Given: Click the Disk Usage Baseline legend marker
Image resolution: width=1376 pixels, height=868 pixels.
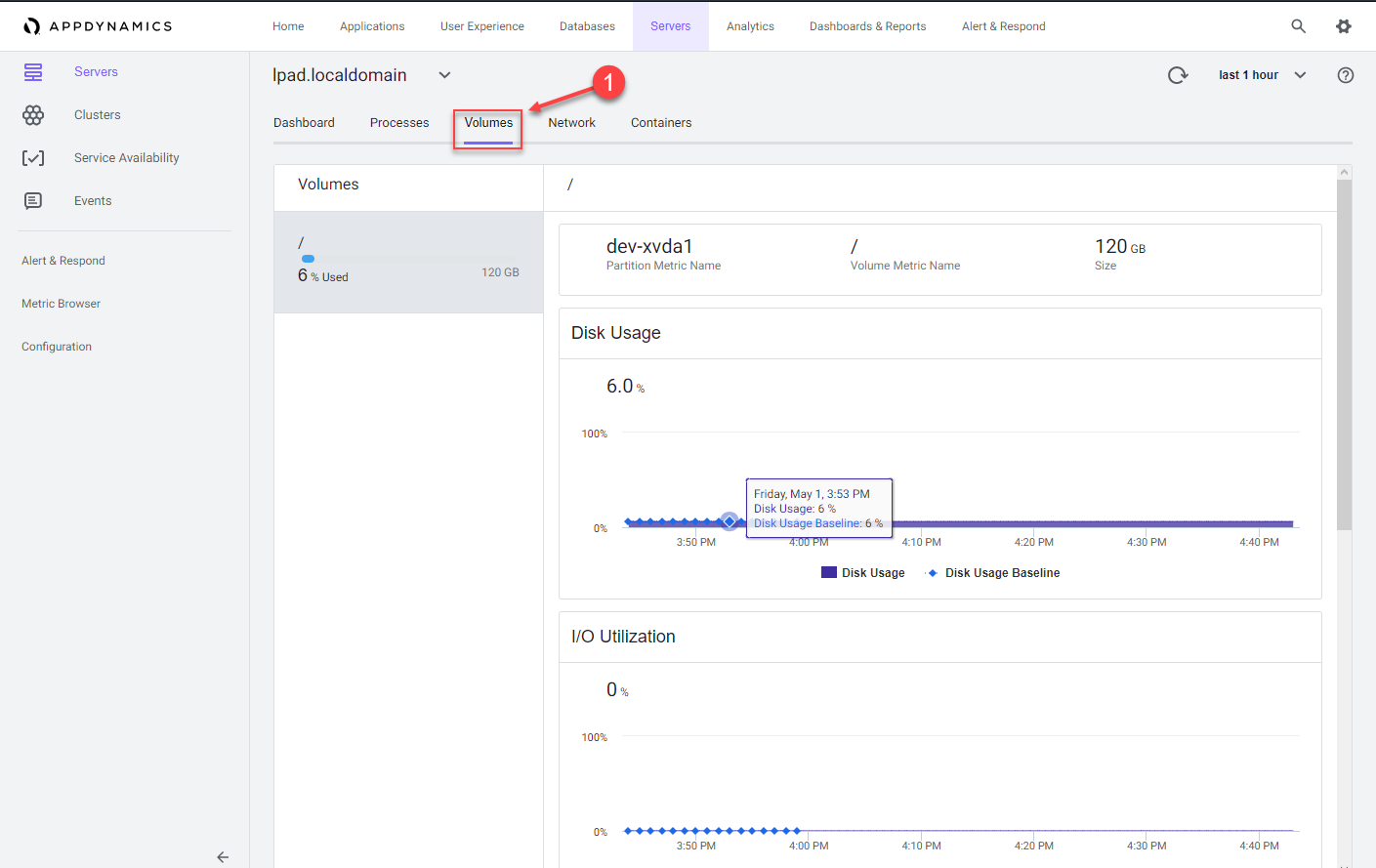Looking at the screenshot, I should coord(933,573).
